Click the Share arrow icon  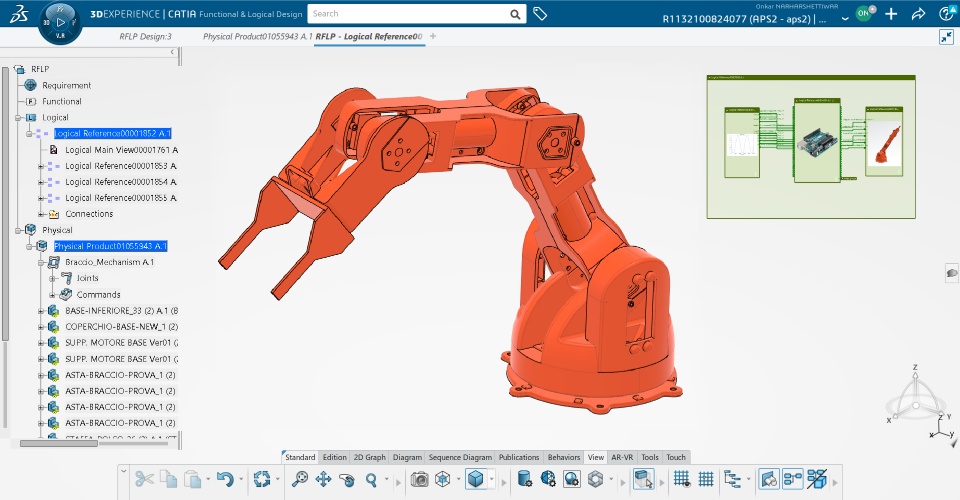click(x=918, y=14)
